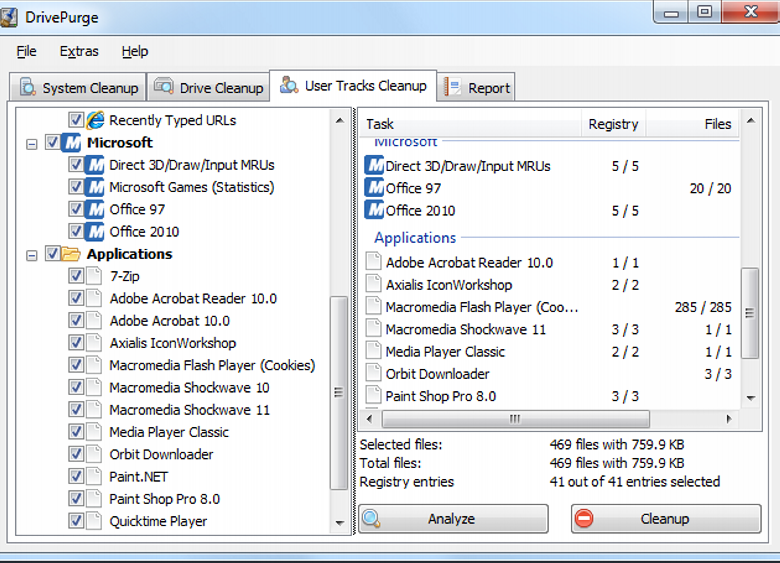780x563 pixels.
Task: Click the Office 97 icon in left tree
Action: pyautogui.click(x=95, y=209)
